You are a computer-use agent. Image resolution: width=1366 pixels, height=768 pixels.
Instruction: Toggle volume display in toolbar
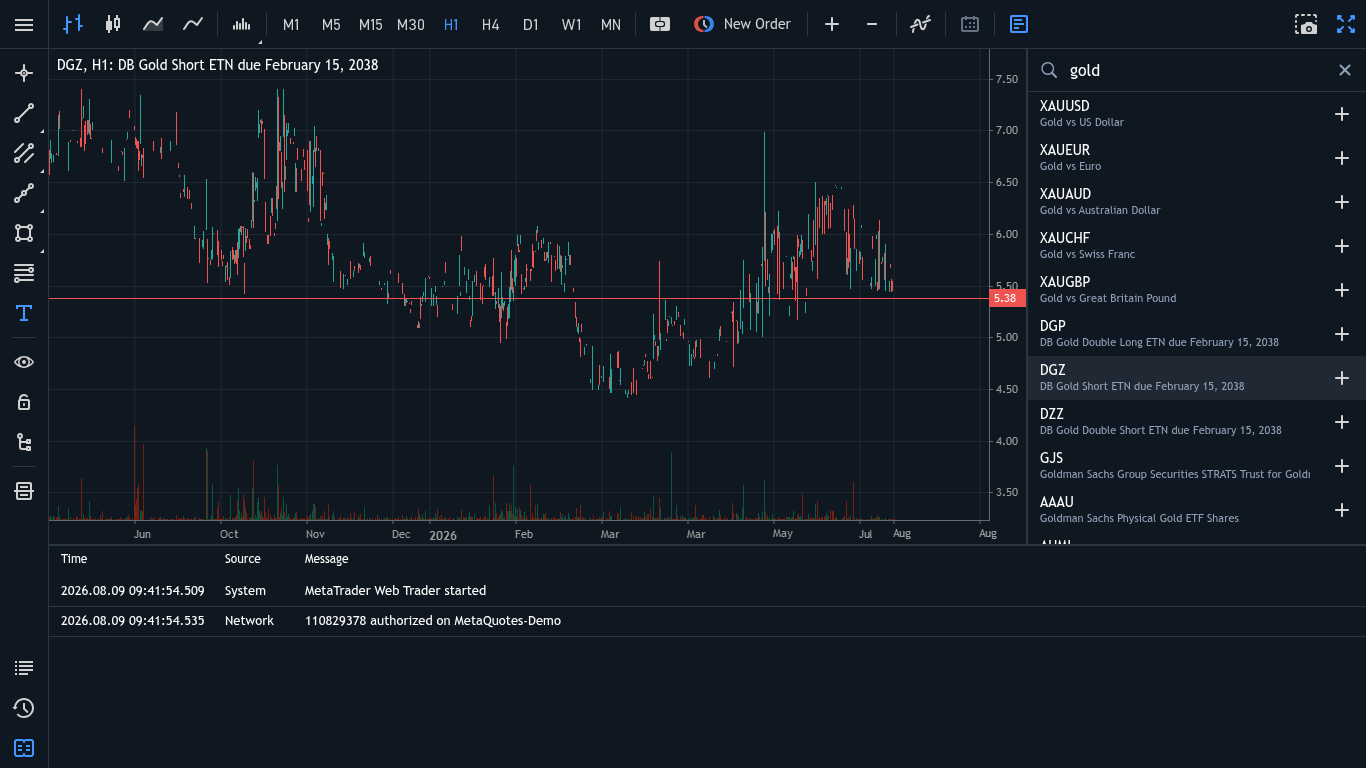pos(242,24)
